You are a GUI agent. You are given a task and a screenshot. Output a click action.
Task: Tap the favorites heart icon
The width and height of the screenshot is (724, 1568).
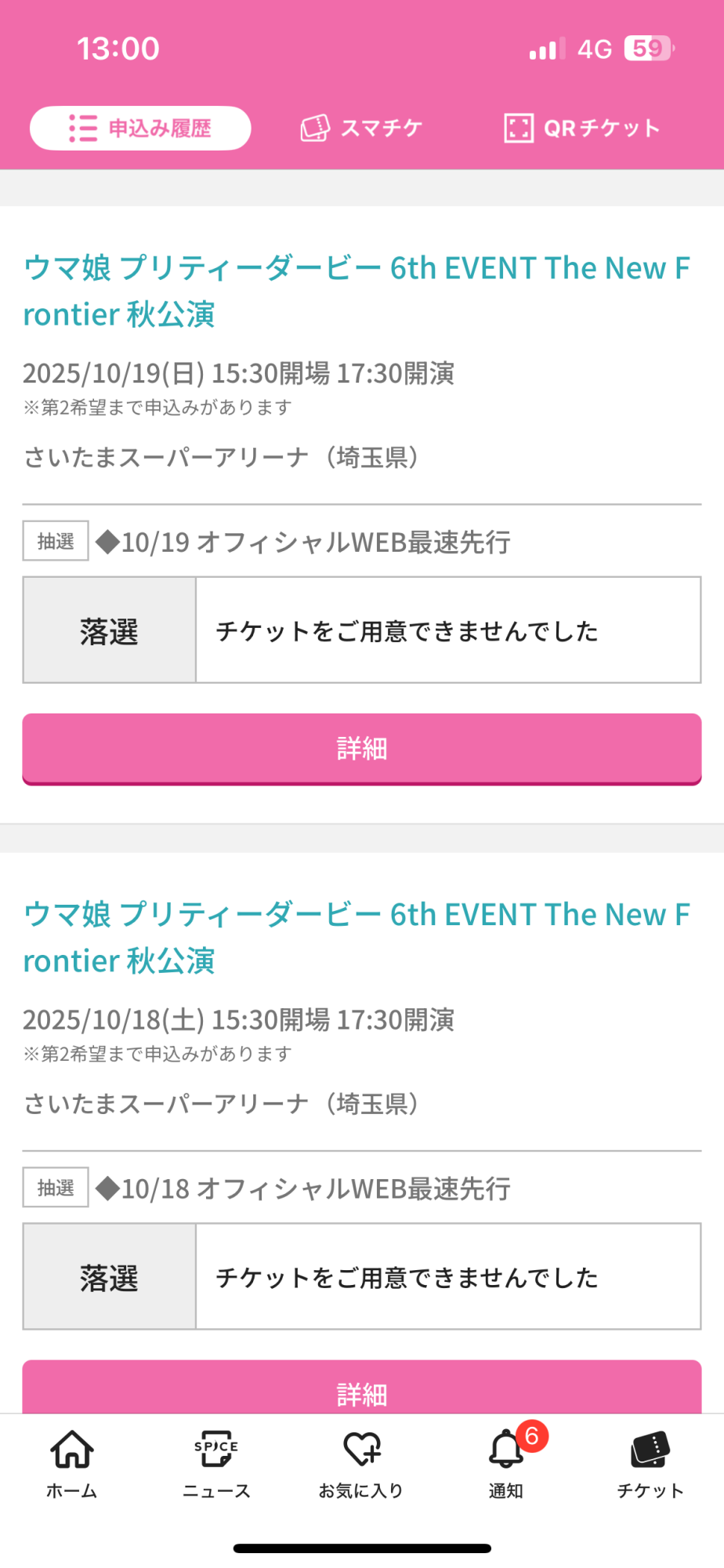(x=361, y=1449)
